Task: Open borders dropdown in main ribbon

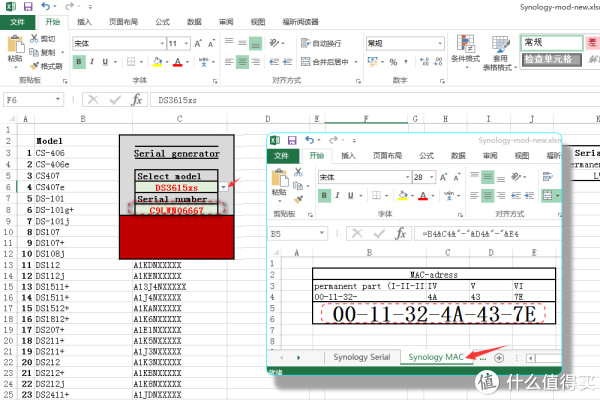Action: [142, 62]
